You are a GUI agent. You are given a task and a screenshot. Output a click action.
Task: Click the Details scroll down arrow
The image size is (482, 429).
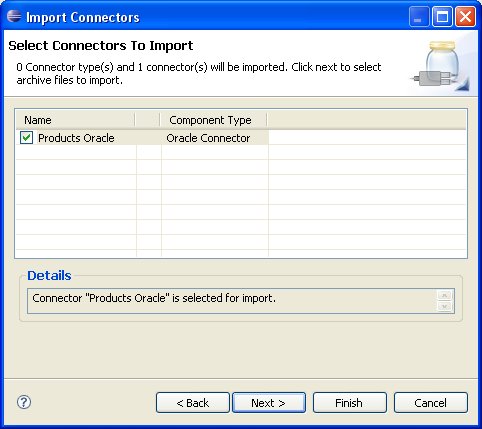click(445, 306)
